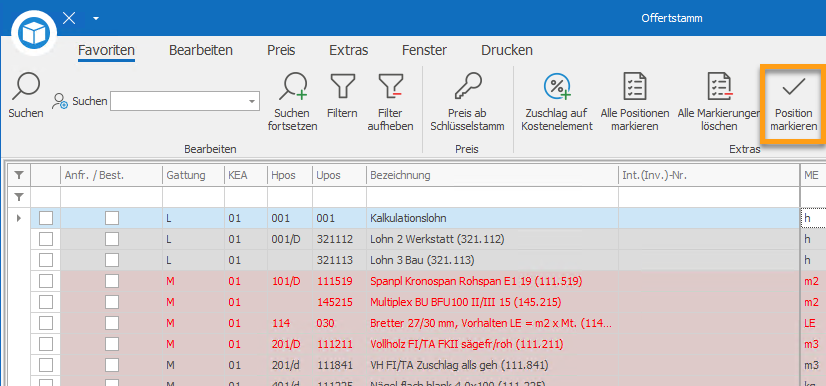Click Filter aufheben icon
The width and height of the screenshot is (826, 386).
pos(390,86)
